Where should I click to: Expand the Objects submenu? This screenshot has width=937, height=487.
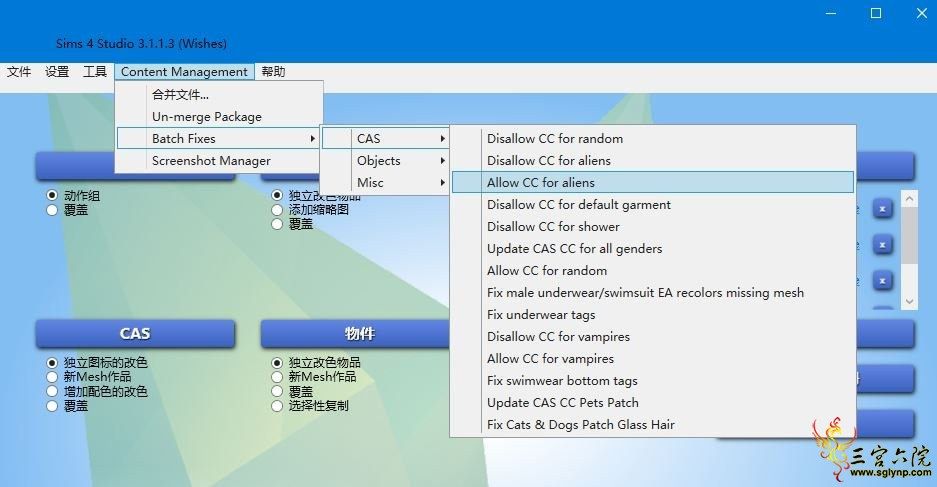point(385,161)
